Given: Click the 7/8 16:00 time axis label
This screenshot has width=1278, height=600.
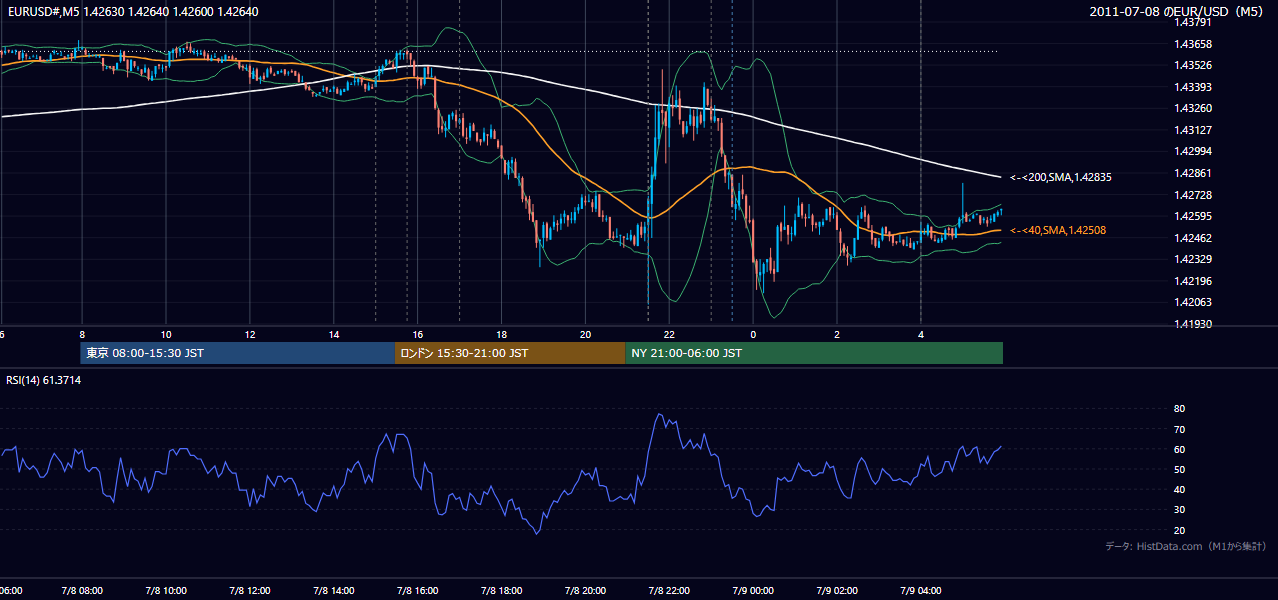Looking at the screenshot, I should 418,590.
